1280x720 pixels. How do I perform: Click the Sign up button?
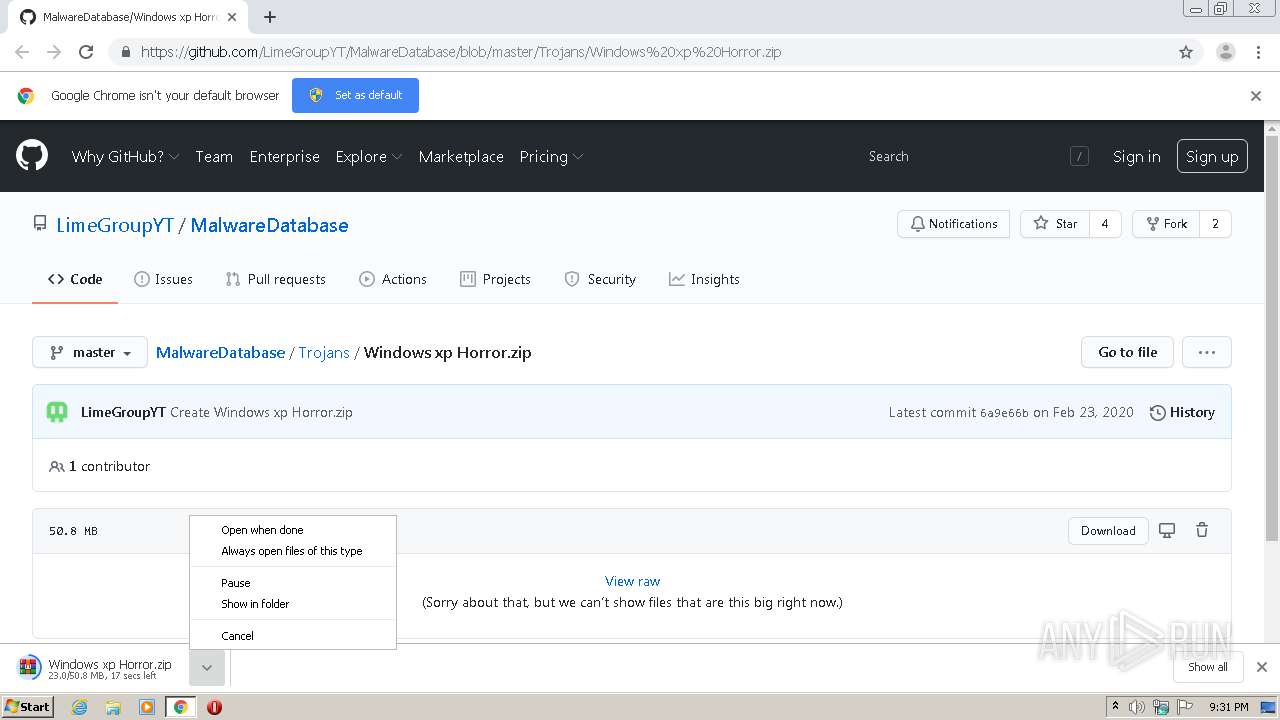(x=1212, y=156)
